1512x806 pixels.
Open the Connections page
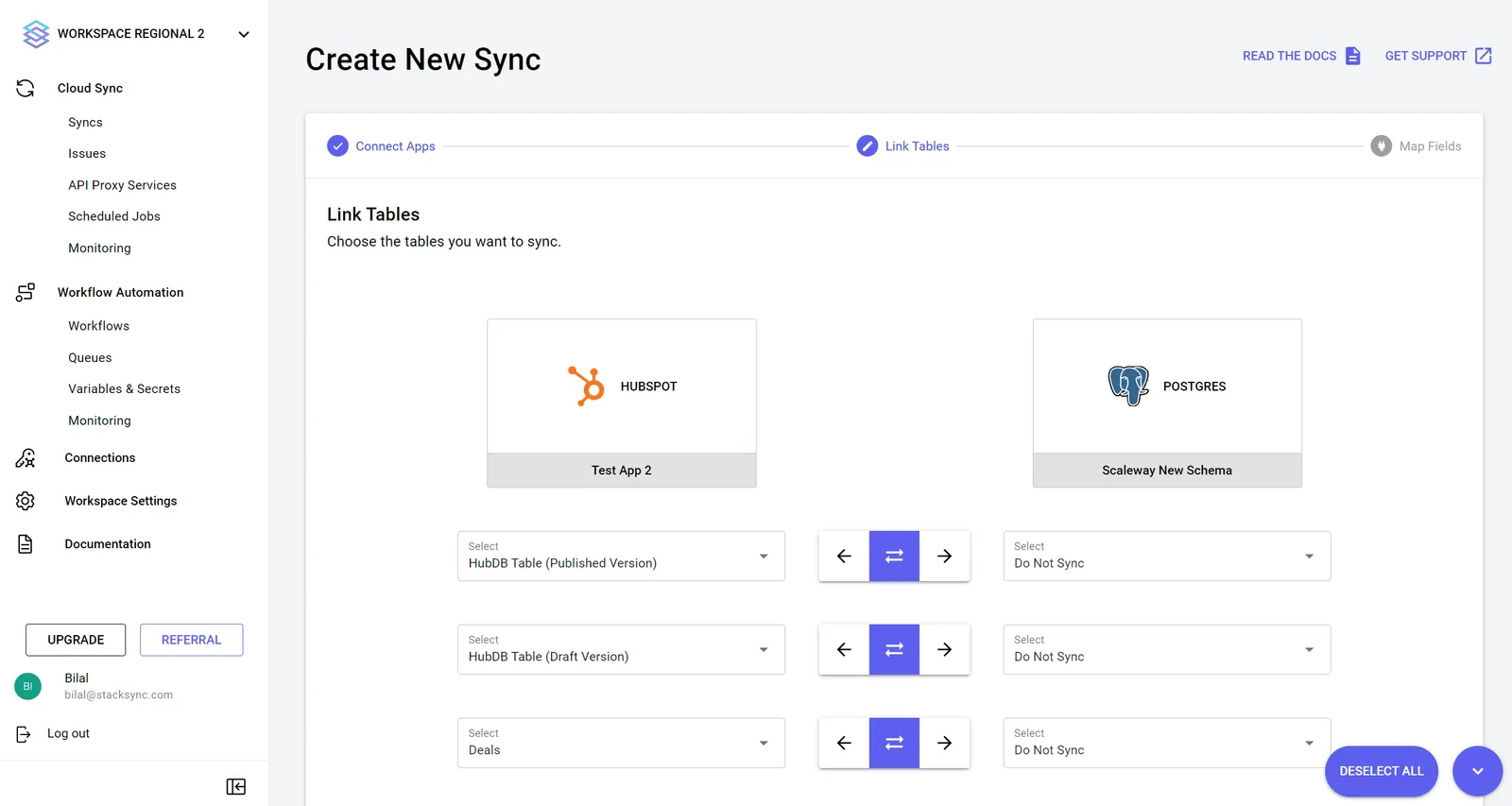pyautogui.click(x=100, y=457)
